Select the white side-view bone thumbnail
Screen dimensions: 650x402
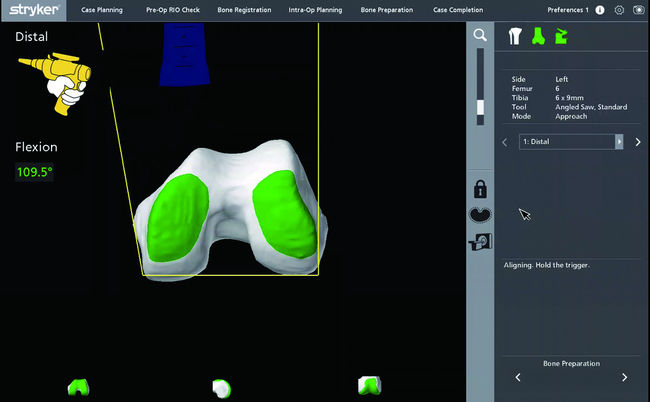pyautogui.click(x=222, y=388)
